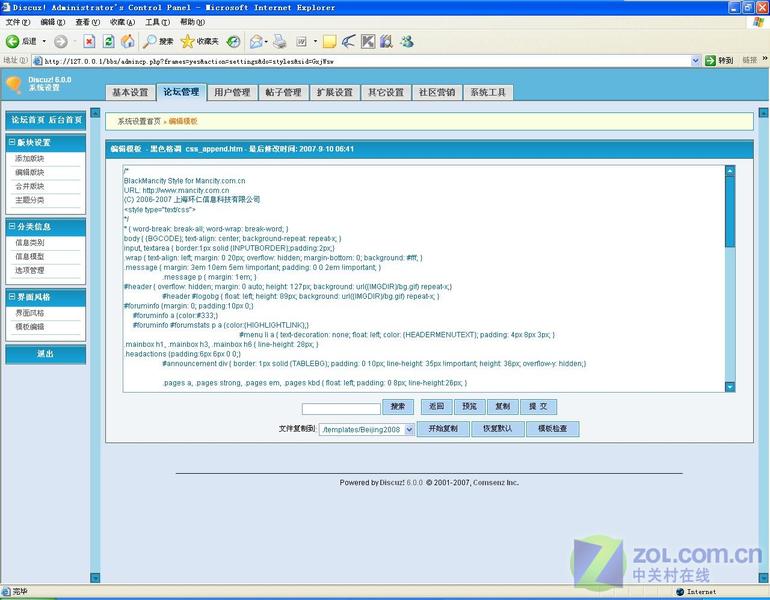Switch to the 其它设置 tab
The image size is (770, 600).
click(x=386, y=92)
